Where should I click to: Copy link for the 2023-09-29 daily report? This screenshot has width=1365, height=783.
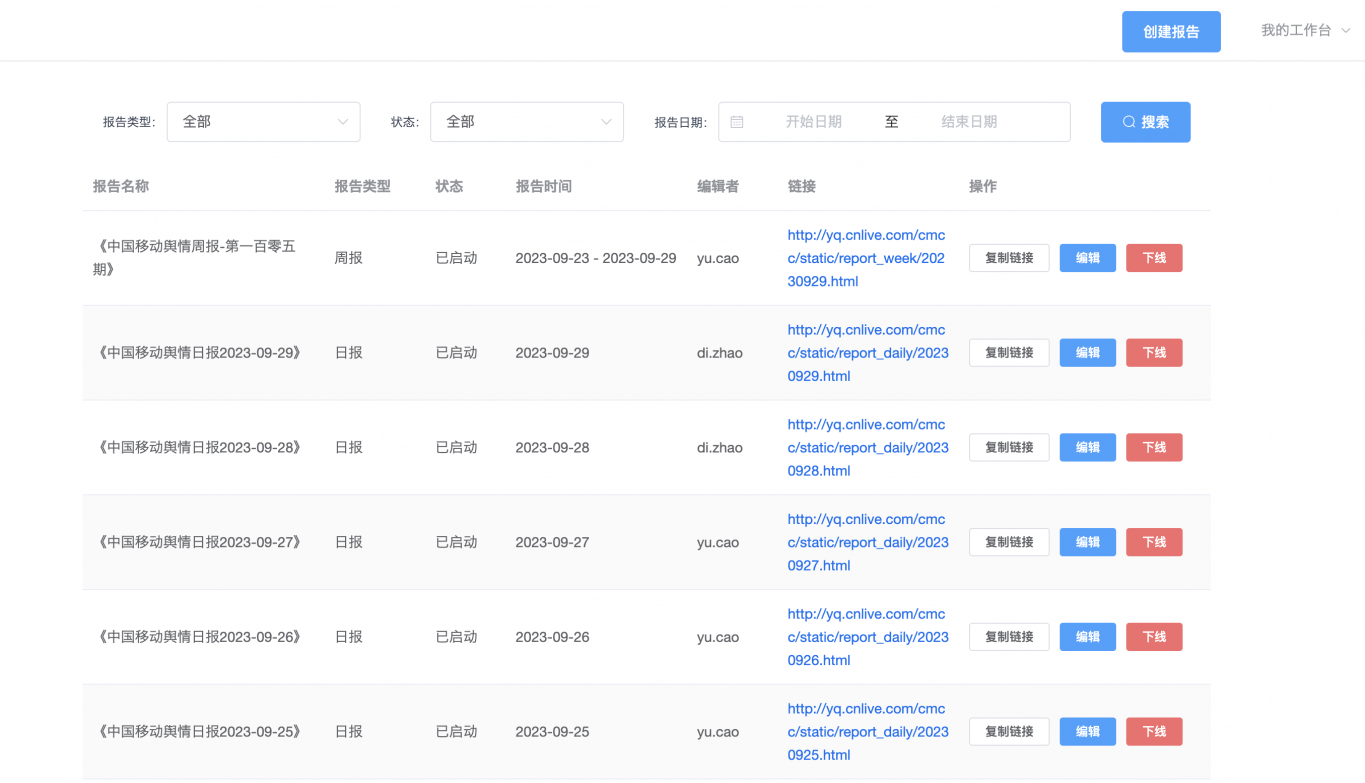(x=1009, y=353)
